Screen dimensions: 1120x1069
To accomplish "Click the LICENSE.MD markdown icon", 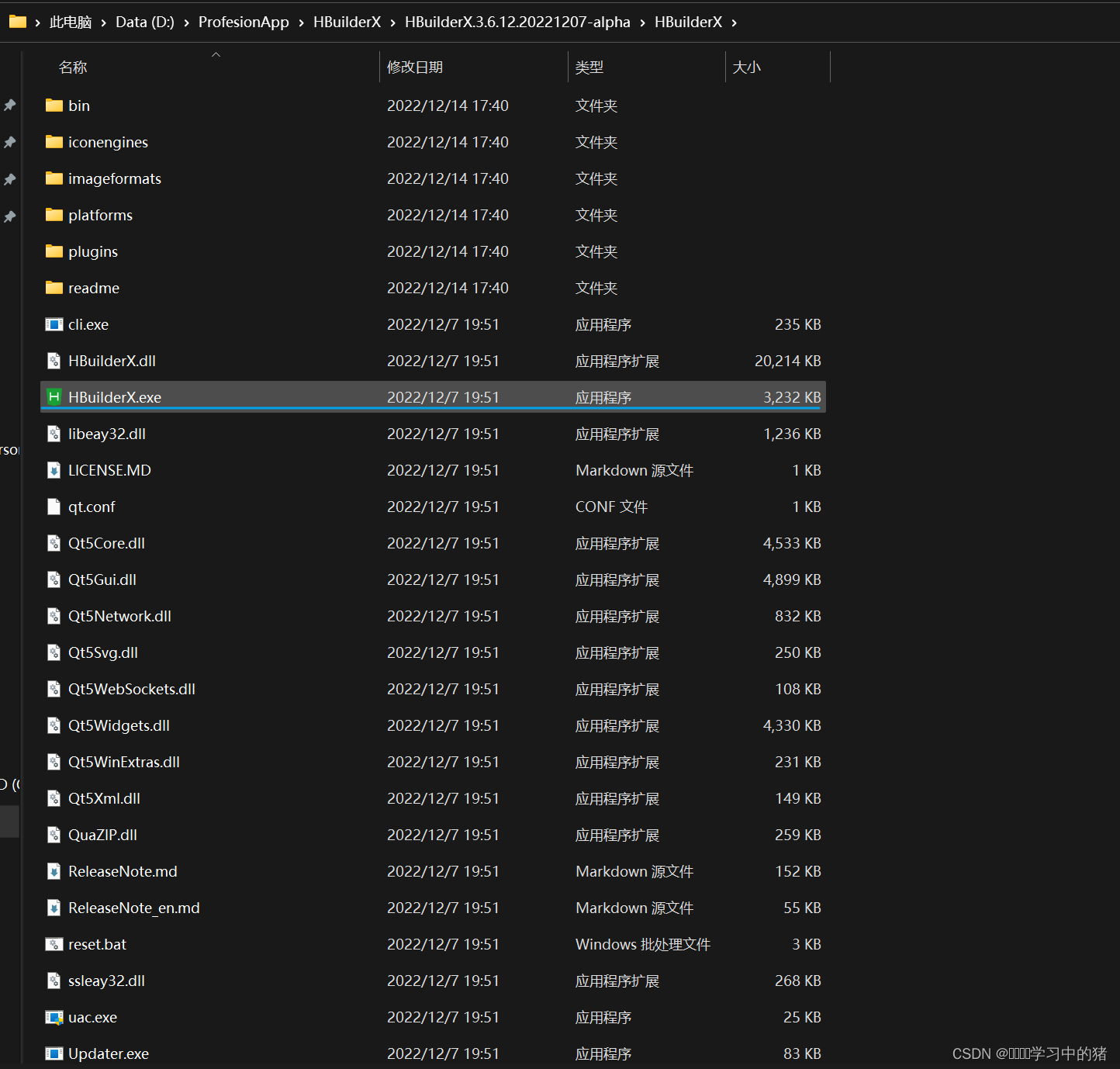I will click(x=54, y=470).
